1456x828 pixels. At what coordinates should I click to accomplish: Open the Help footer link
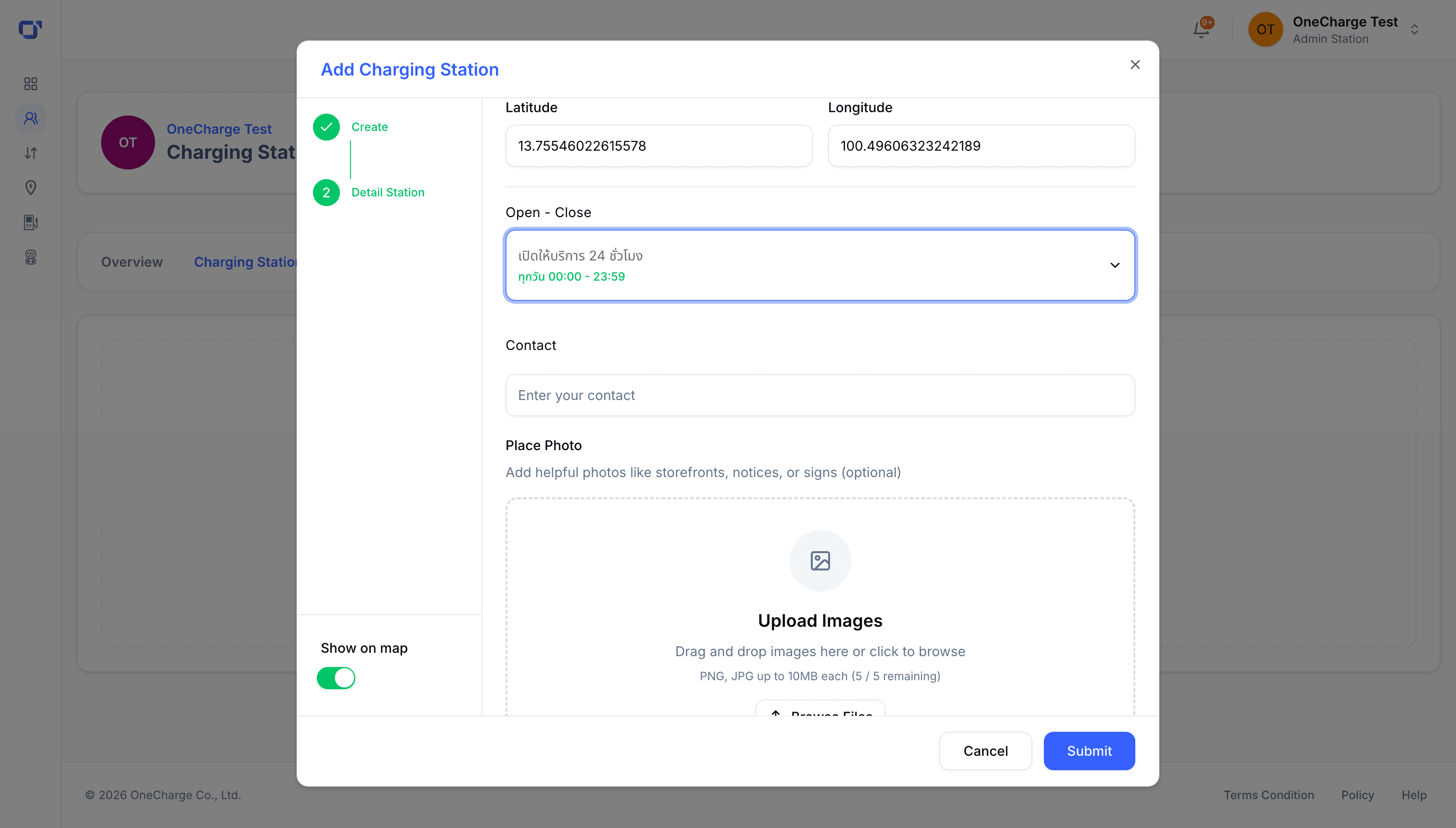(1413, 795)
